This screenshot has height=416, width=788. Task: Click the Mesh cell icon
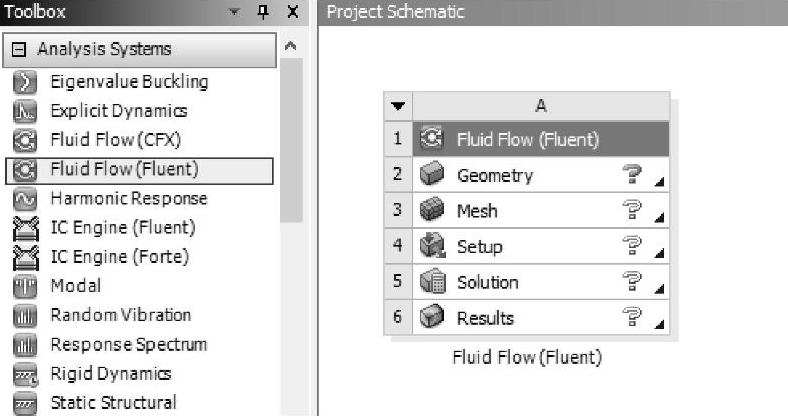point(432,211)
